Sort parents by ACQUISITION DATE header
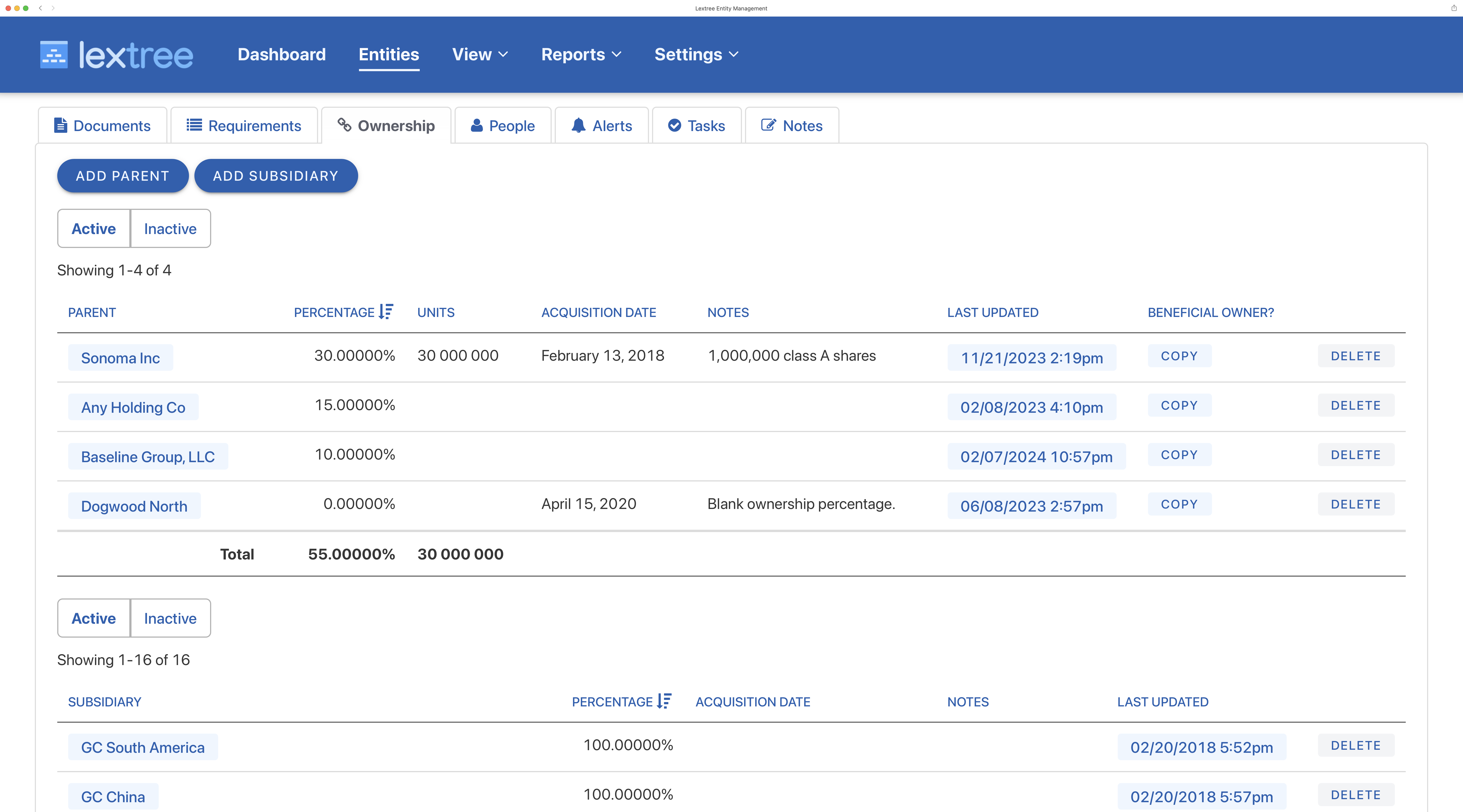1463x812 pixels. [x=599, y=312]
